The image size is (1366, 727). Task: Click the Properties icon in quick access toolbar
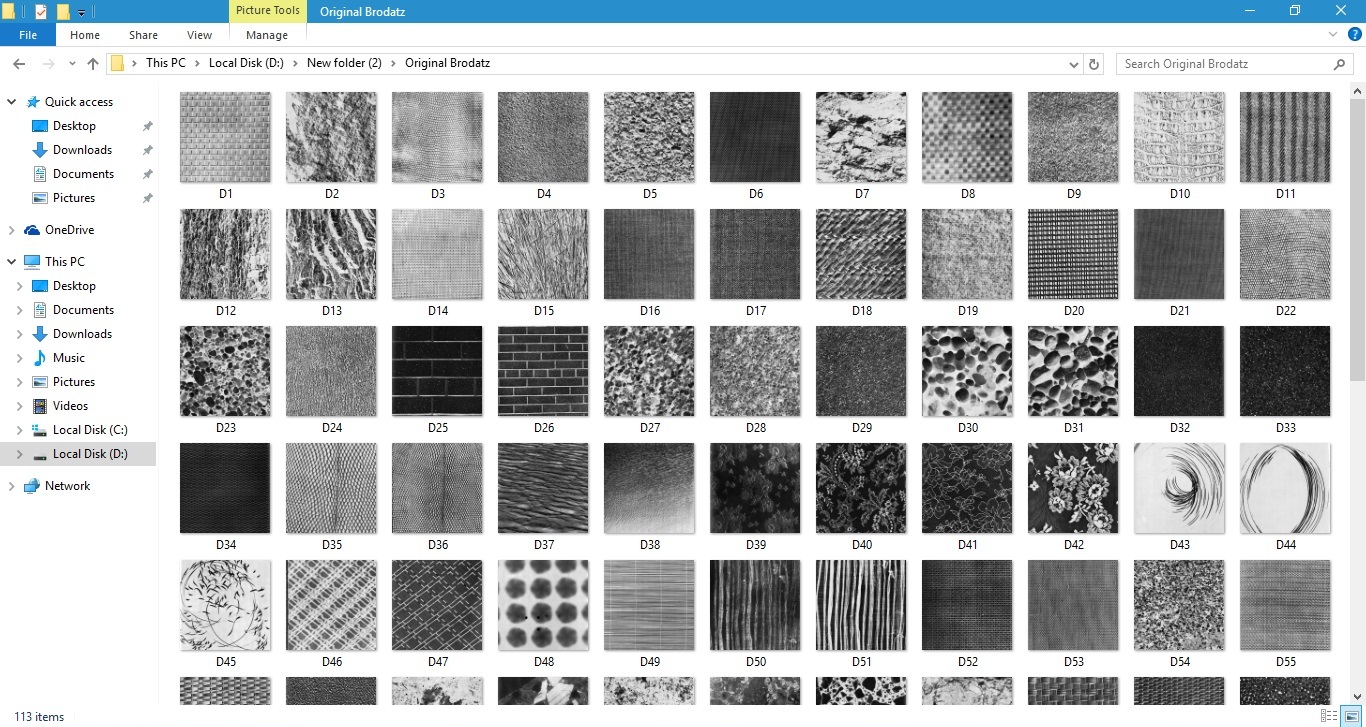coord(41,11)
